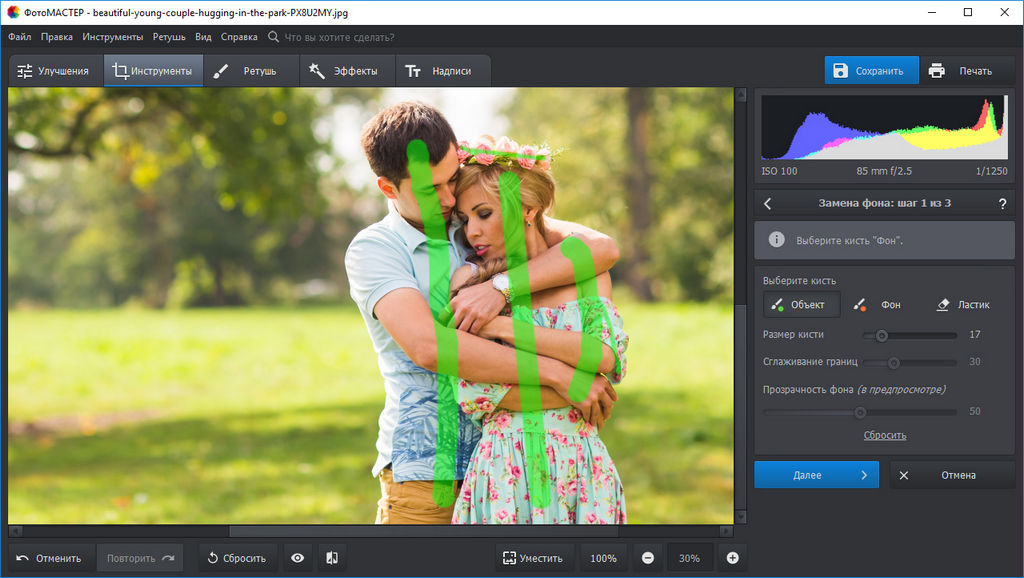Select the Объект brush
The width and height of the screenshot is (1024, 578).
point(796,305)
